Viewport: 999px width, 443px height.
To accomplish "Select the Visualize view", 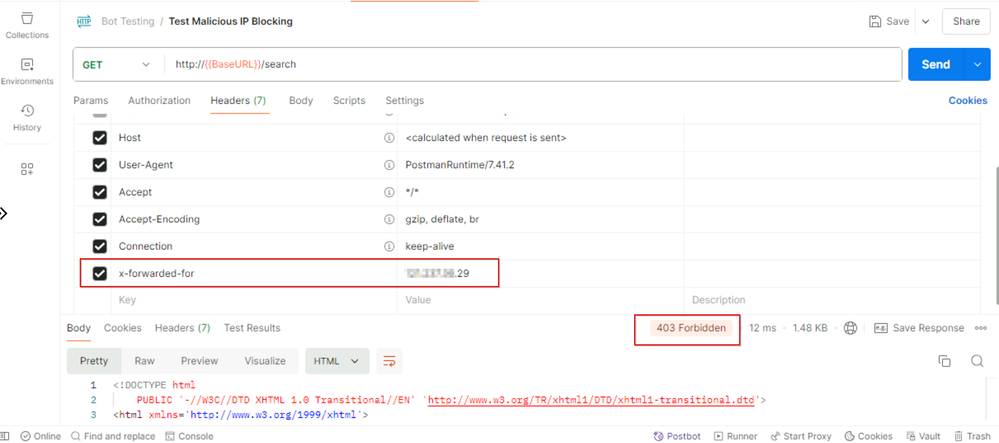I will tap(265, 361).
